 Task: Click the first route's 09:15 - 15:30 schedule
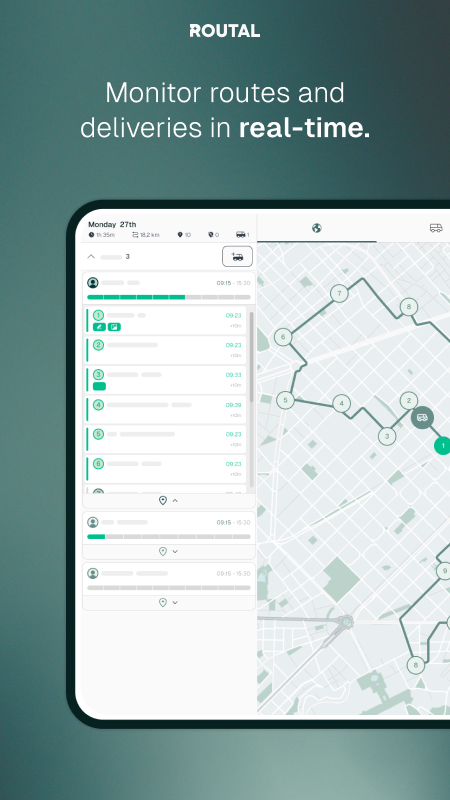pyautogui.click(x=233, y=283)
